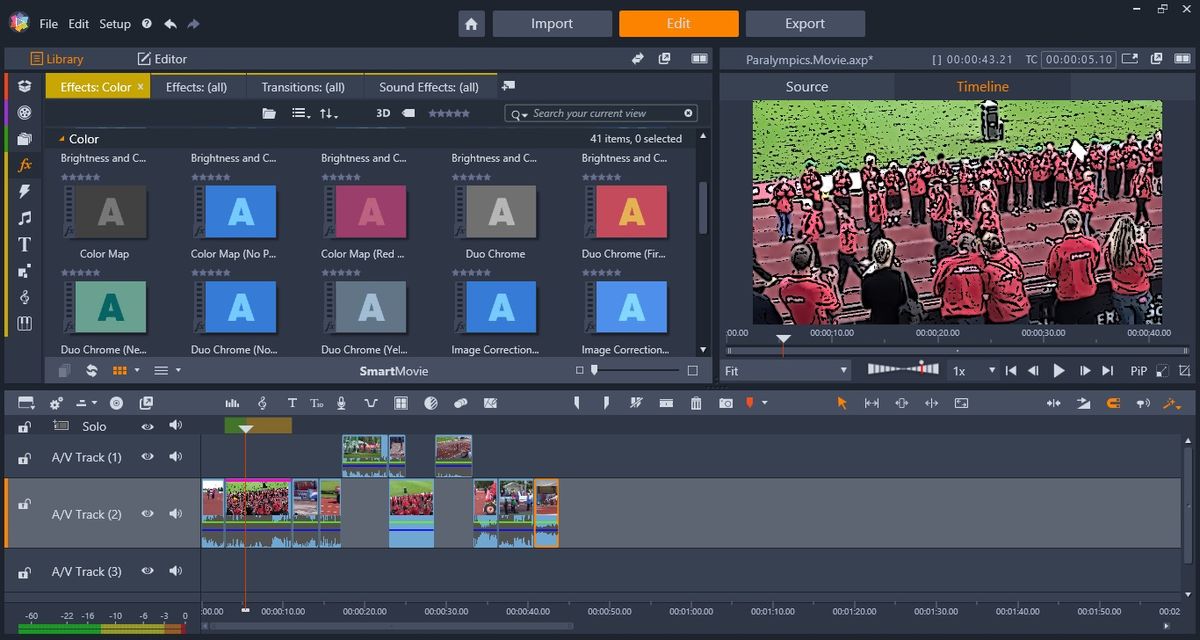1200x640 pixels.
Task: Click the Import button
Action: 552,23
